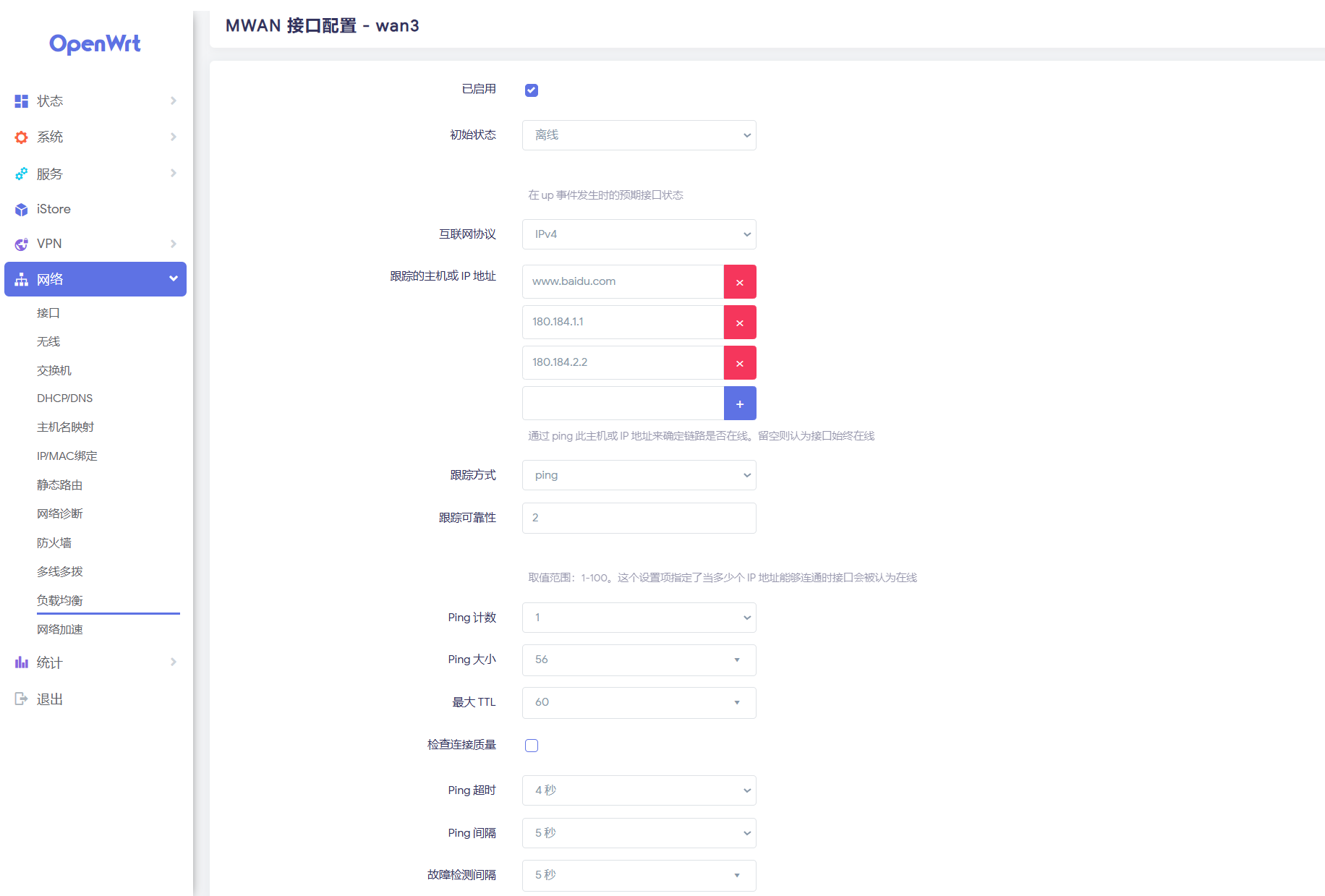Click the VPN globe icon
Viewport: 1325px width, 896px height.
click(x=21, y=244)
